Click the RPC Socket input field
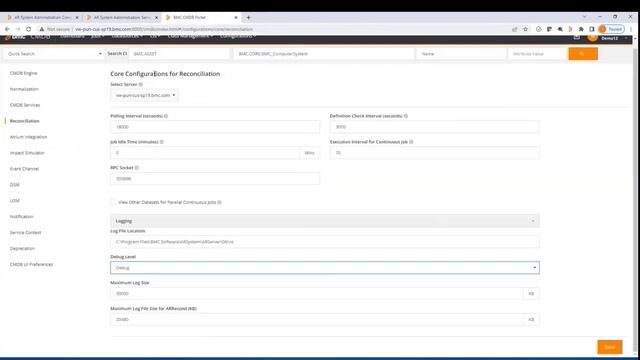Image resolution: width=640 pixels, height=360 pixels. pos(215,179)
